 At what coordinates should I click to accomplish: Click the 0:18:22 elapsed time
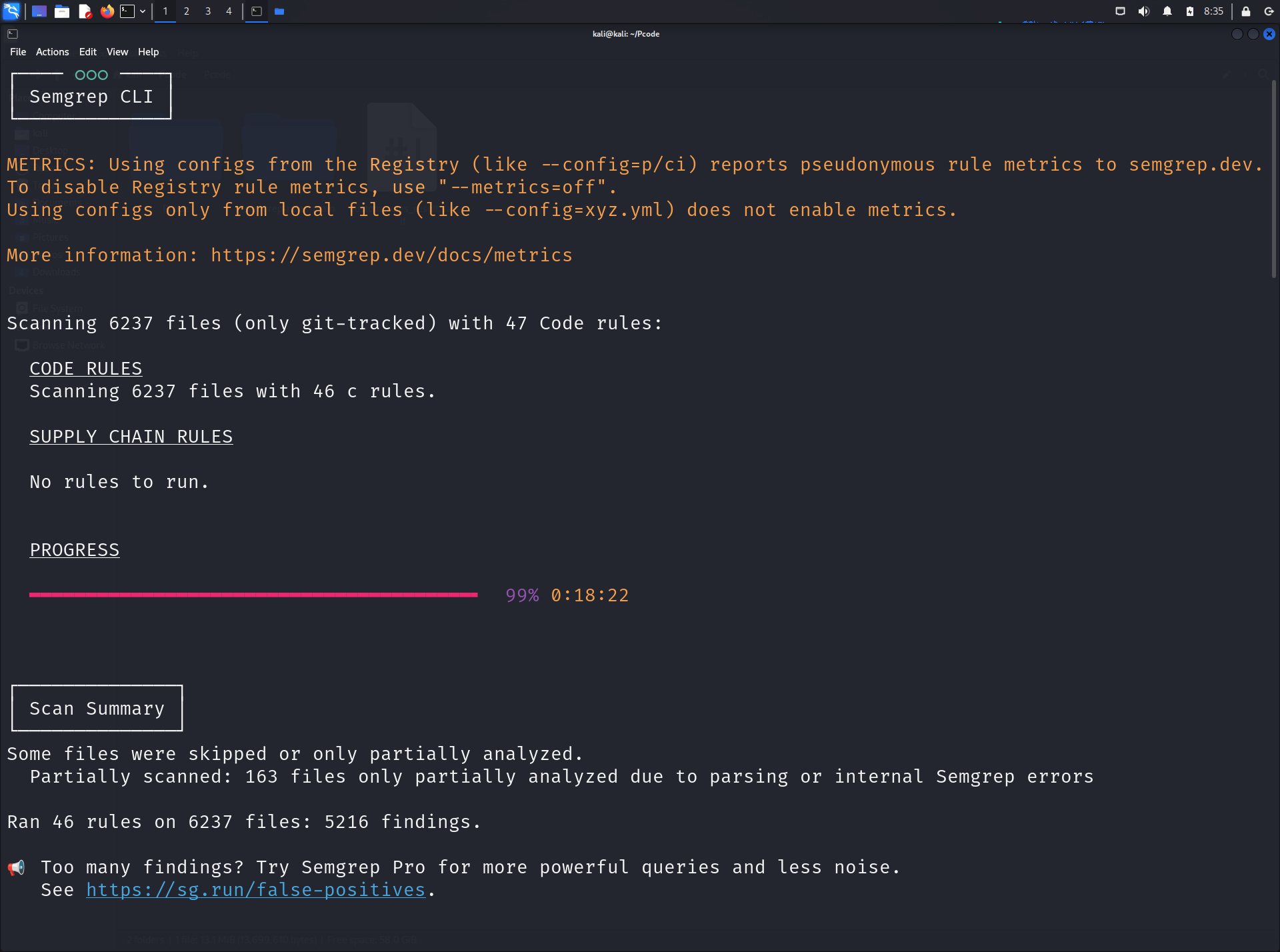click(590, 595)
